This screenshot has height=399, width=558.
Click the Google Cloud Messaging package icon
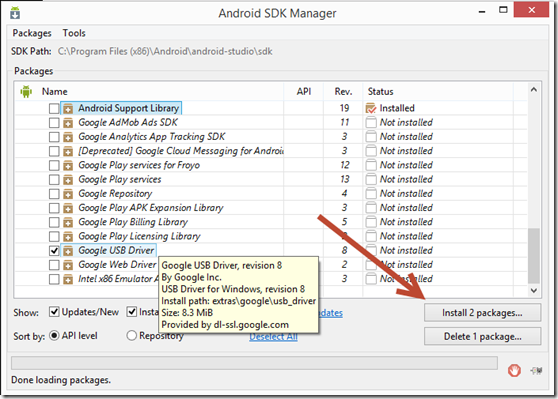(x=68, y=151)
